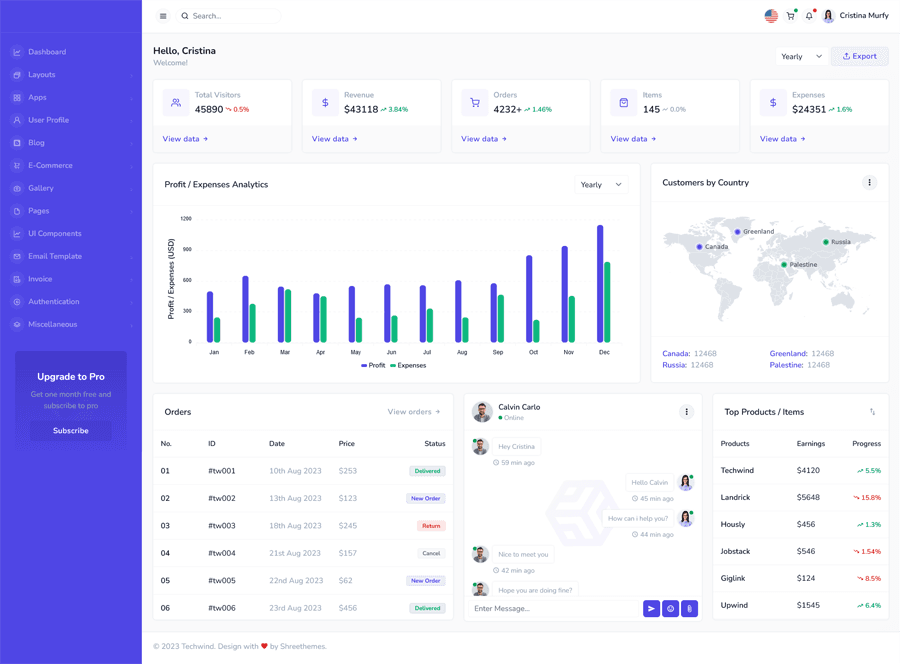This screenshot has width=900, height=664.
Task: Select the Invoice item in the sidebar
Action: (x=40, y=278)
